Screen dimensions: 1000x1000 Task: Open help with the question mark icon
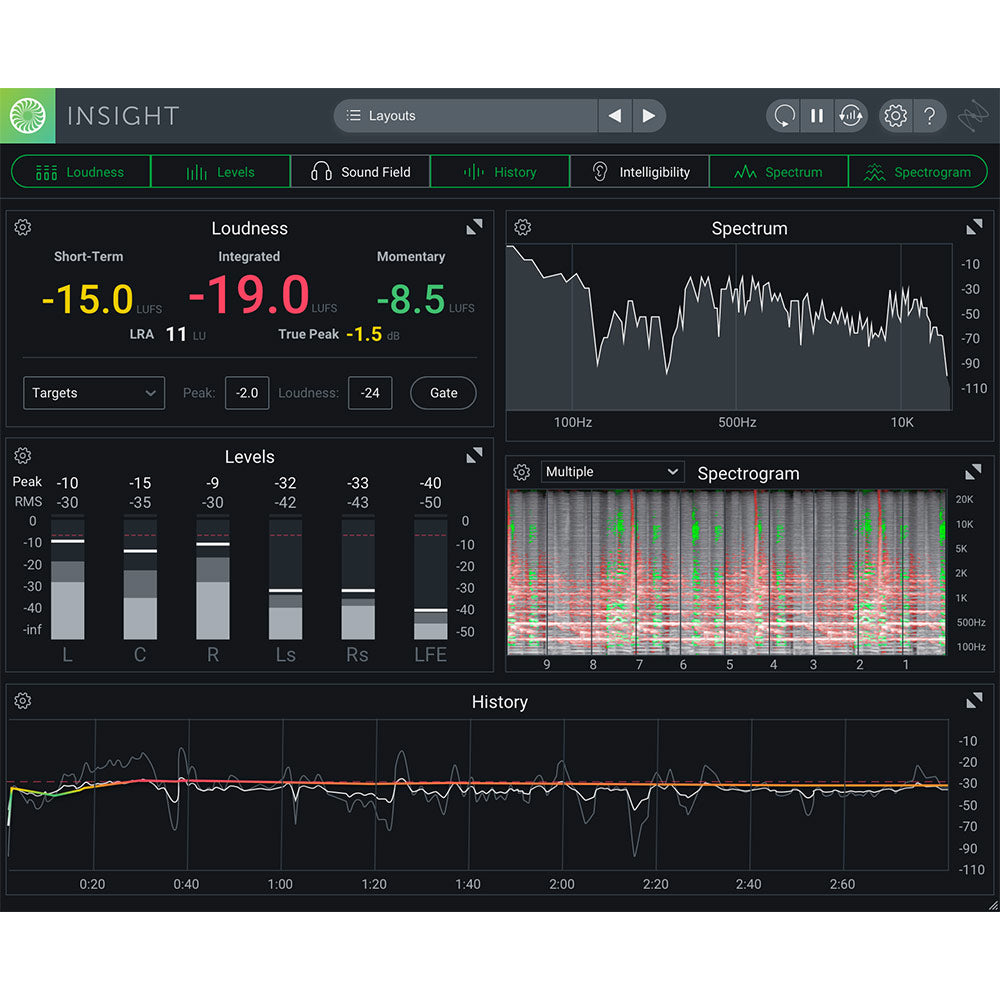click(930, 116)
